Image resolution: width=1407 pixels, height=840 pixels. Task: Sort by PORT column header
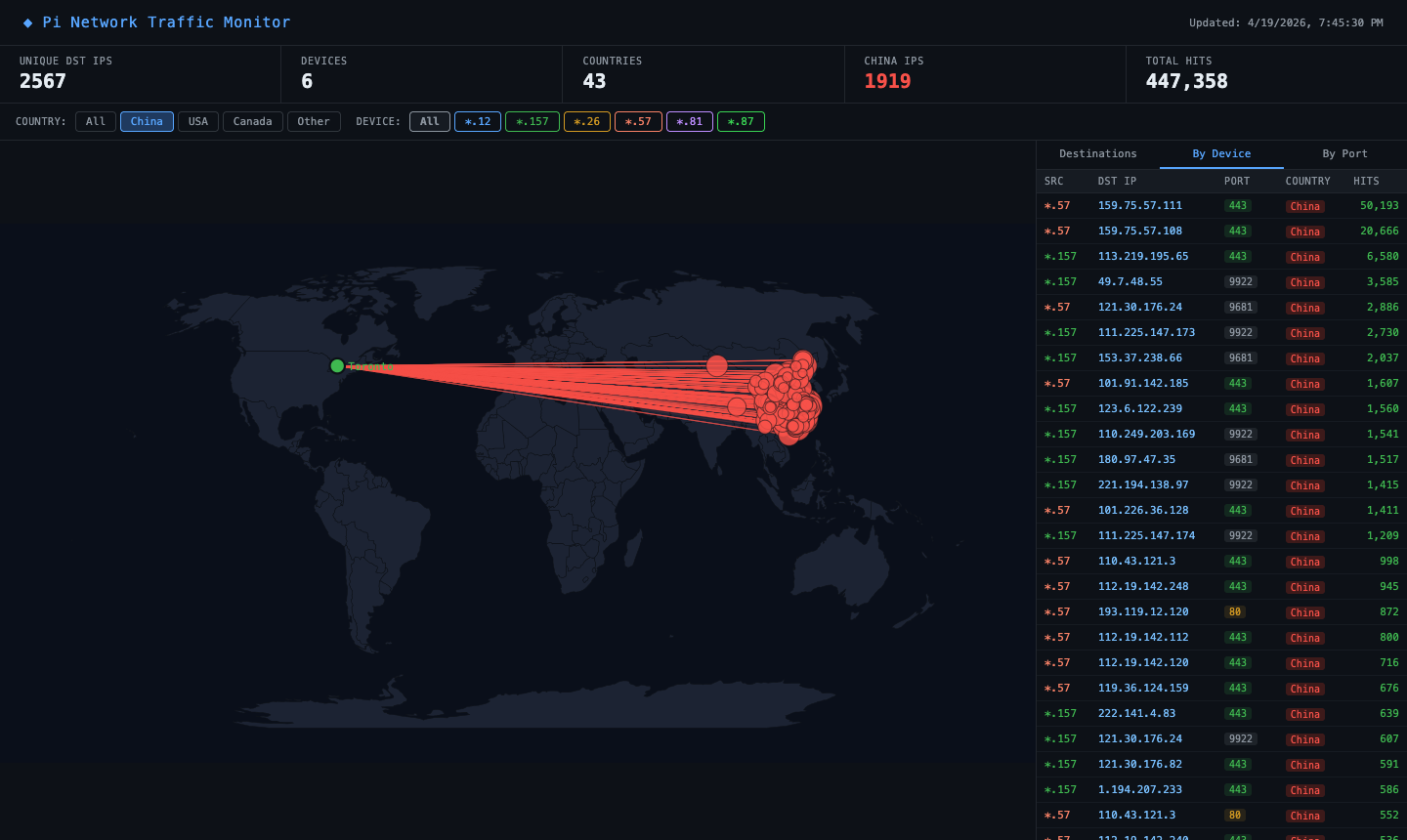[1237, 181]
